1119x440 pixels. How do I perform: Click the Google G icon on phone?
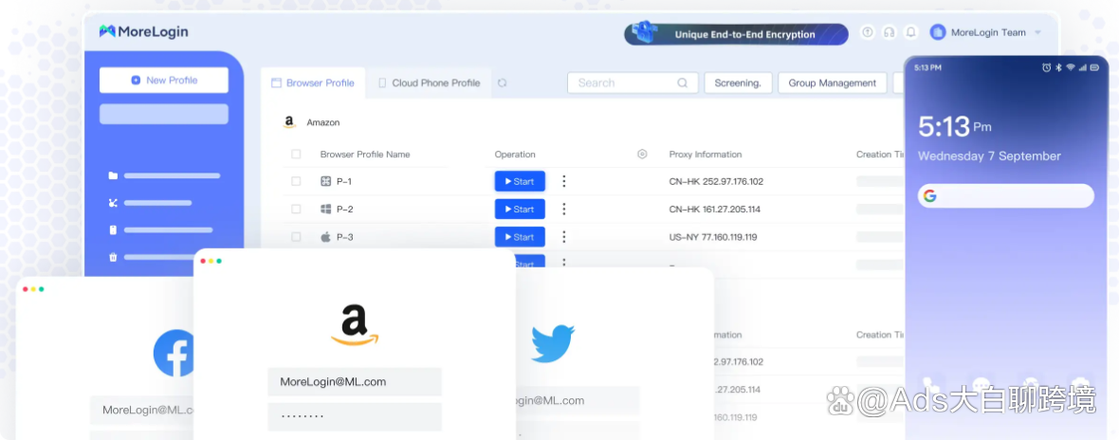pos(929,196)
